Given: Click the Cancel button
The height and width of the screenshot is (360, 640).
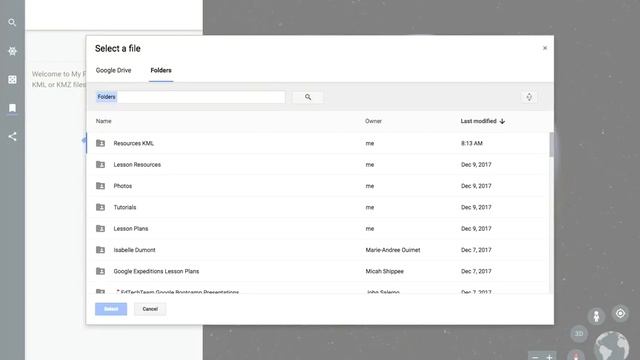Looking at the screenshot, I should 150,309.
